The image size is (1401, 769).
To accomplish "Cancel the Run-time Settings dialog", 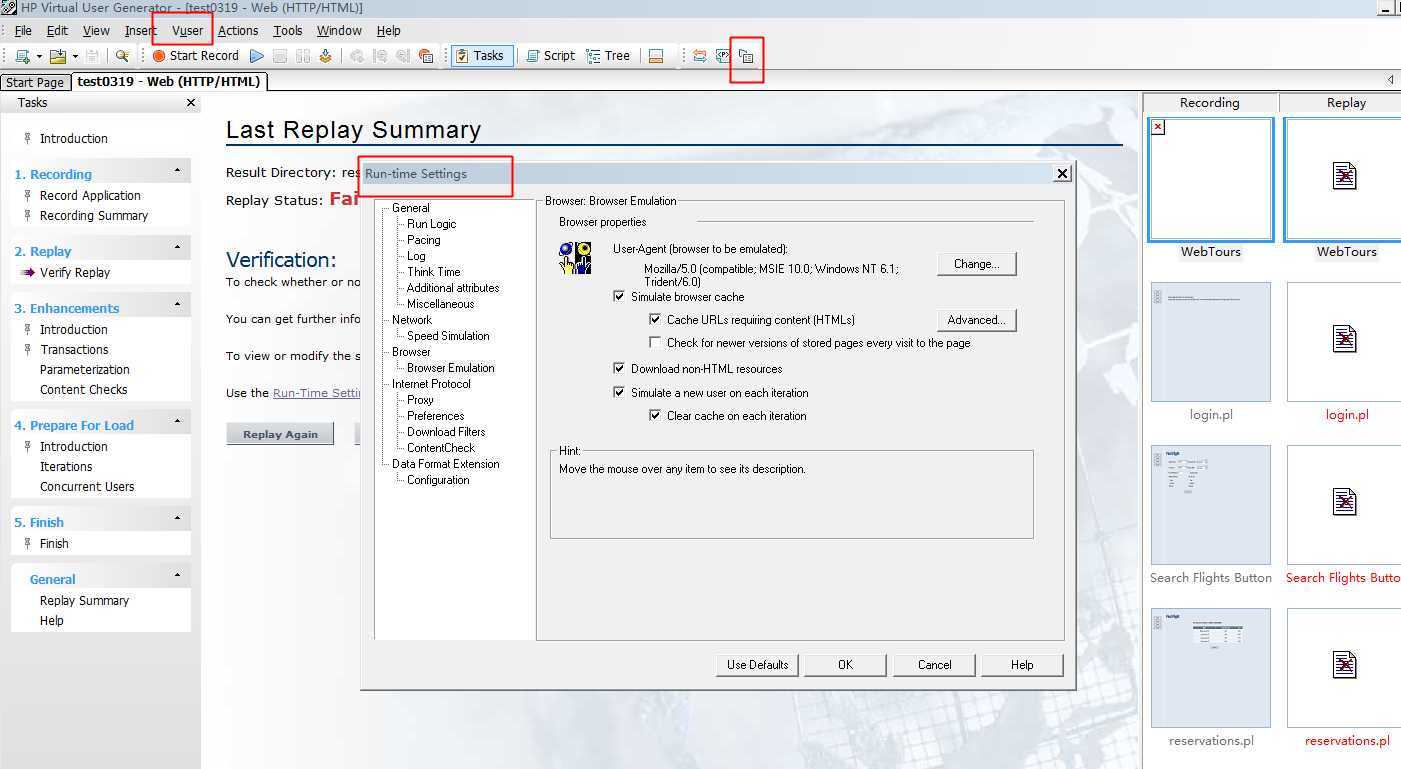I will tap(934, 665).
